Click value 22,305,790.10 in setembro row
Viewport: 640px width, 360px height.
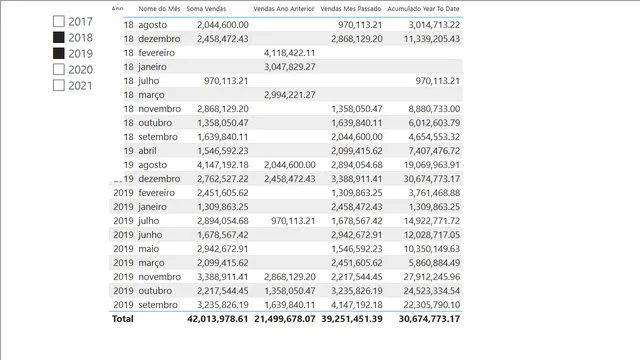click(432, 305)
